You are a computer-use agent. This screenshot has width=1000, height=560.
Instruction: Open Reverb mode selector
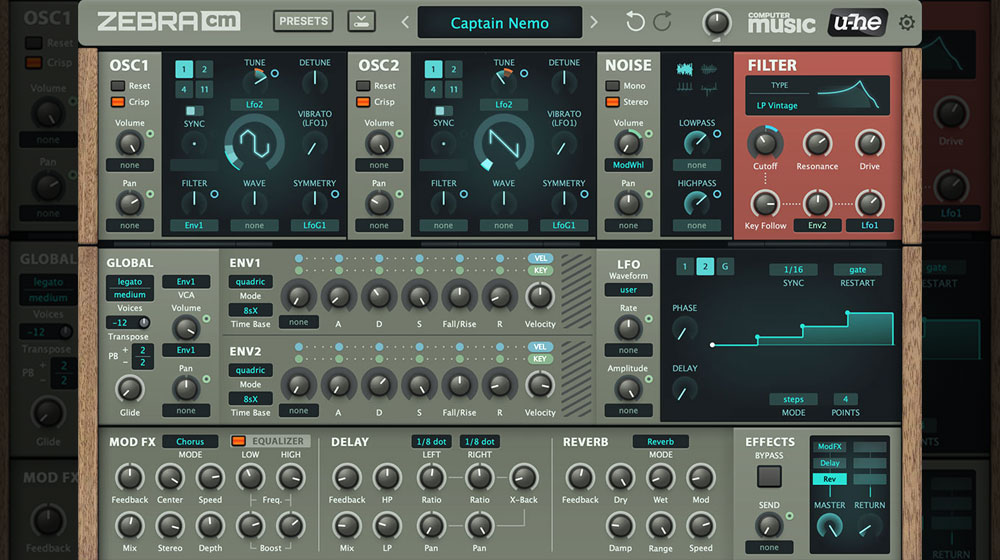coord(660,441)
